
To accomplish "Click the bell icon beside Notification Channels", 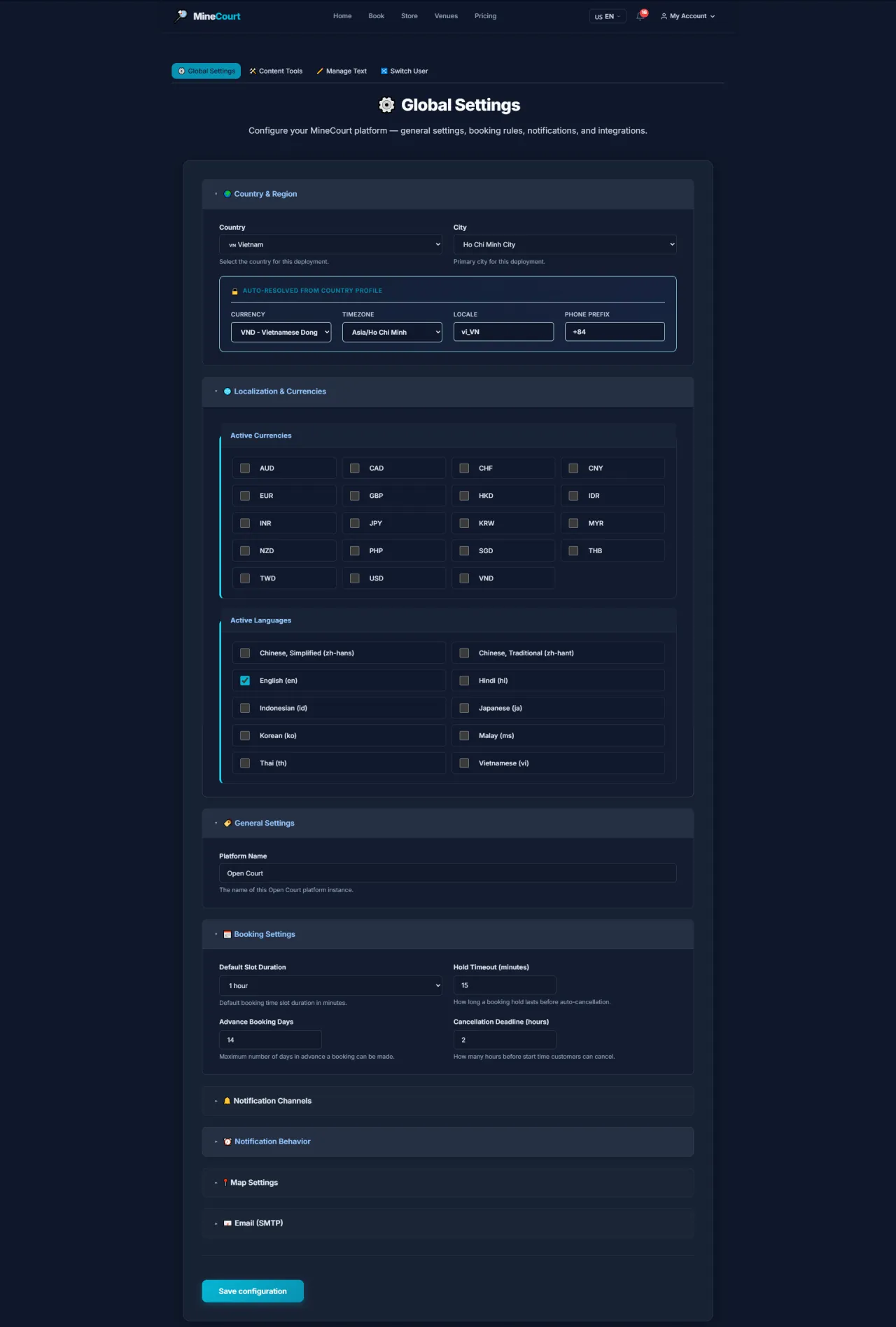I will (x=227, y=1101).
